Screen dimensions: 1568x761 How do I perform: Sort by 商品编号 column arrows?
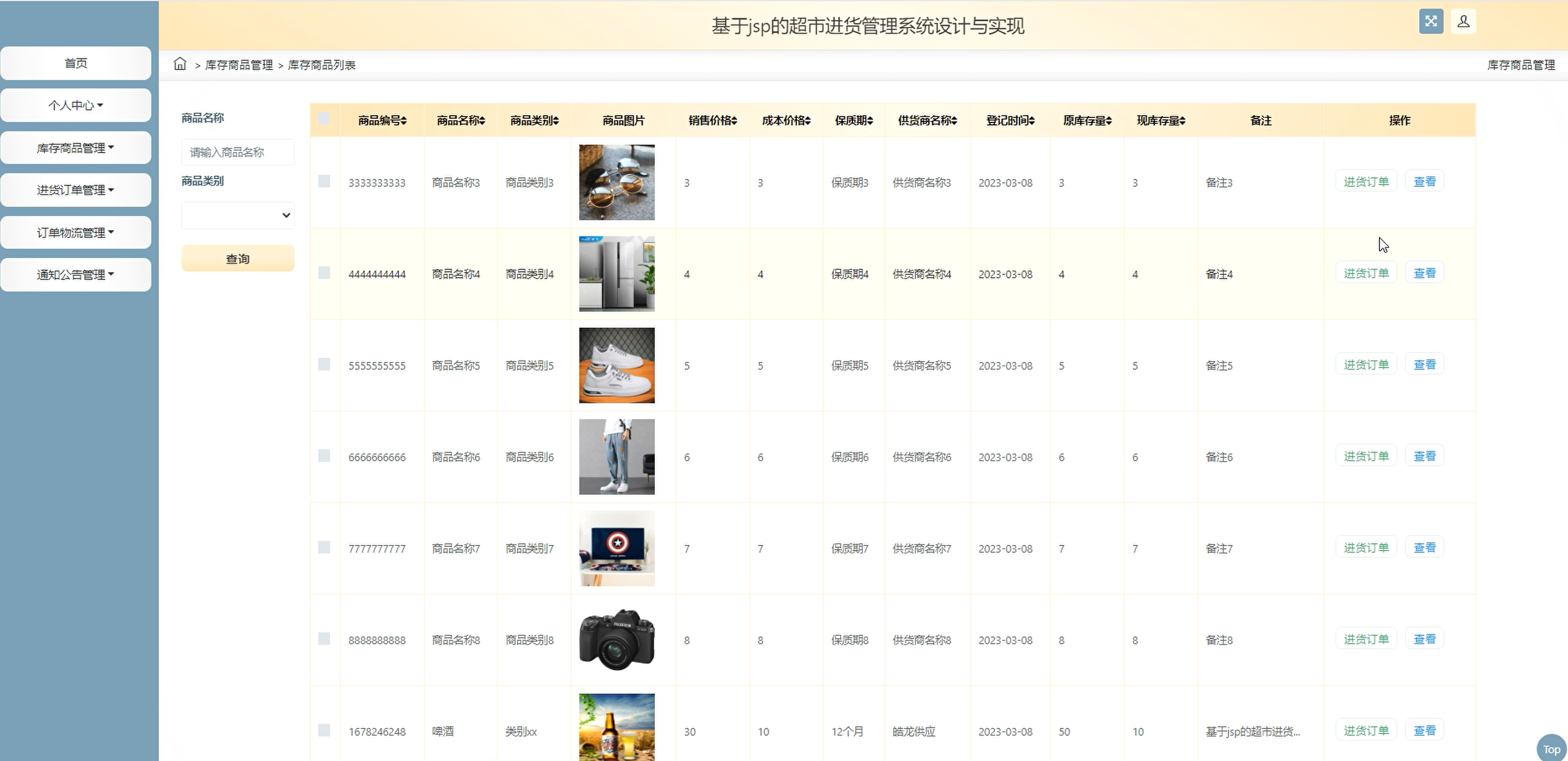(x=404, y=121)
